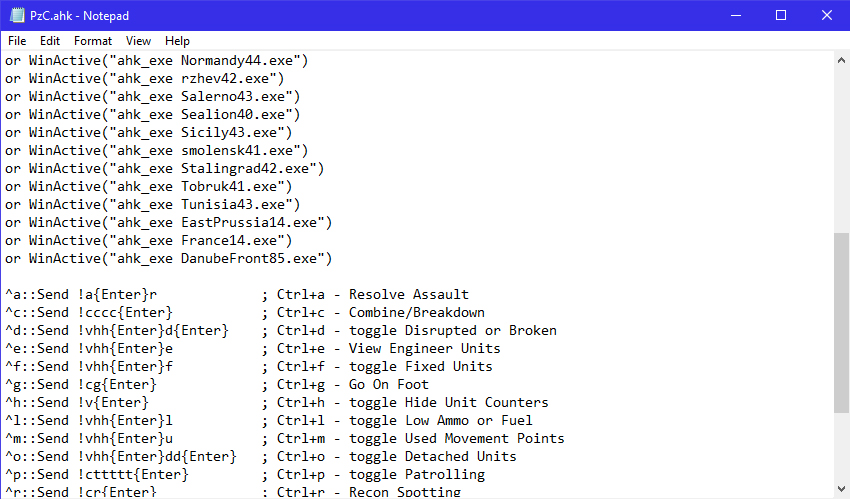Open the Format menu
The image size is (850, 499).
93,41
